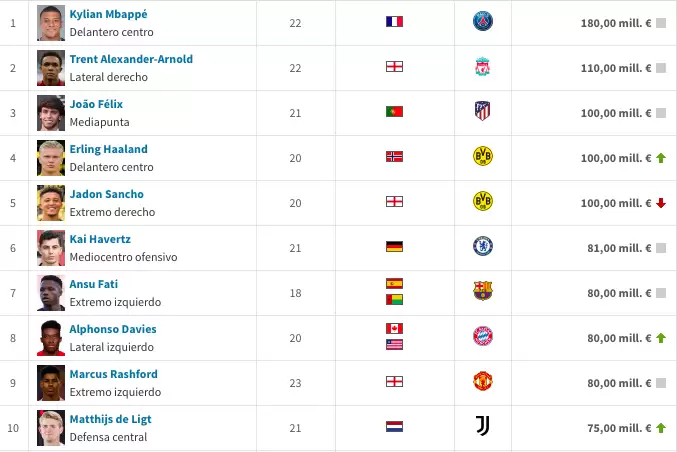Click the FC Barcelona club crest

[483, 291]
